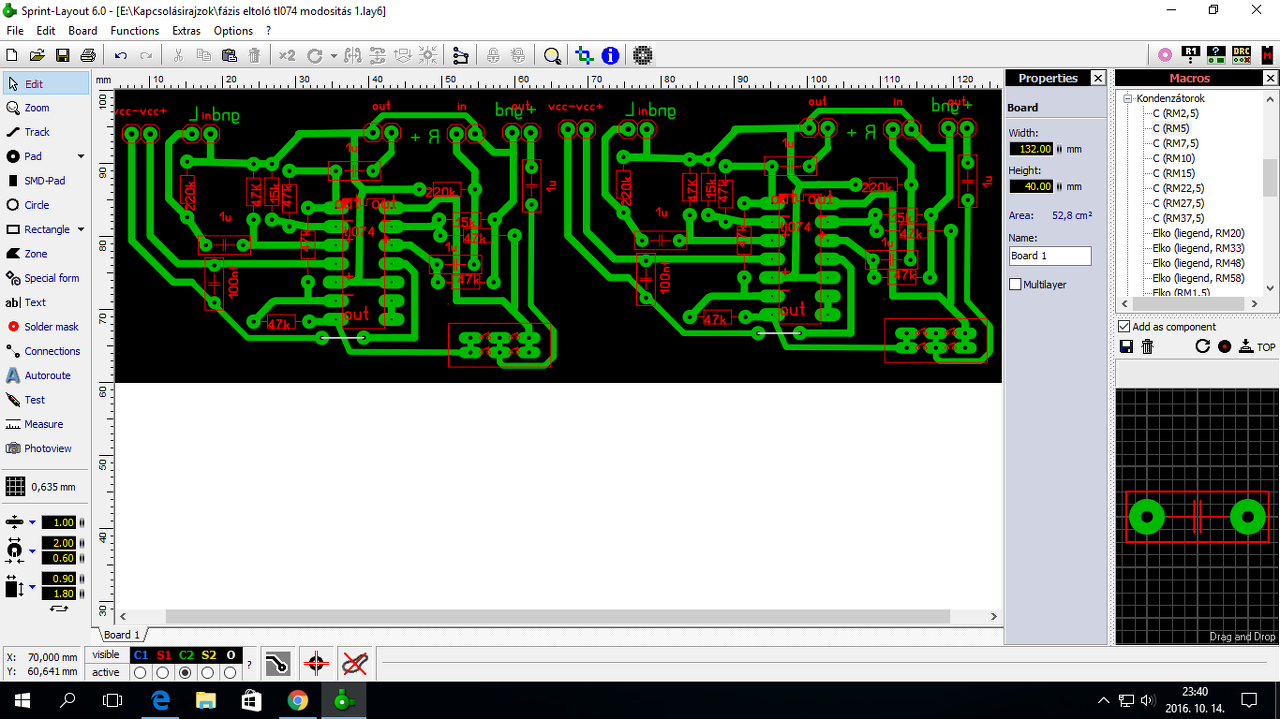The width and height of the screenshot is (1280, 719).
Task: Select the Connections tool
Action: pyautogui.click(x=44, y=351)
